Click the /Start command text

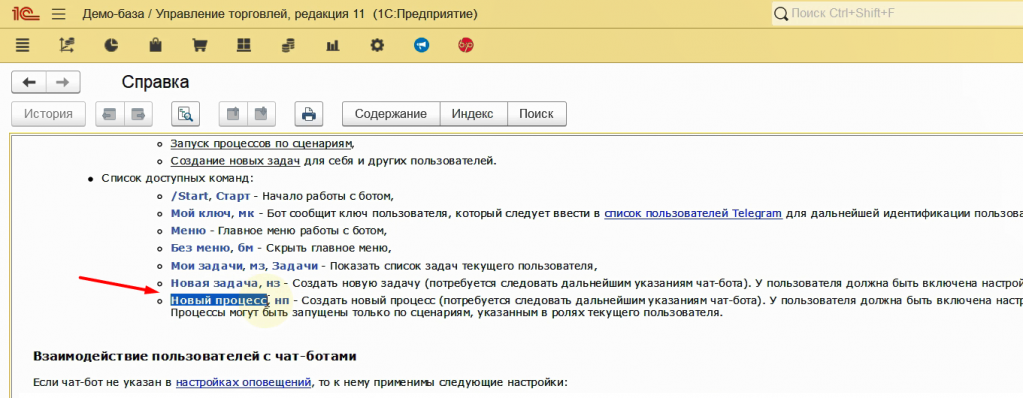[190, 196]
